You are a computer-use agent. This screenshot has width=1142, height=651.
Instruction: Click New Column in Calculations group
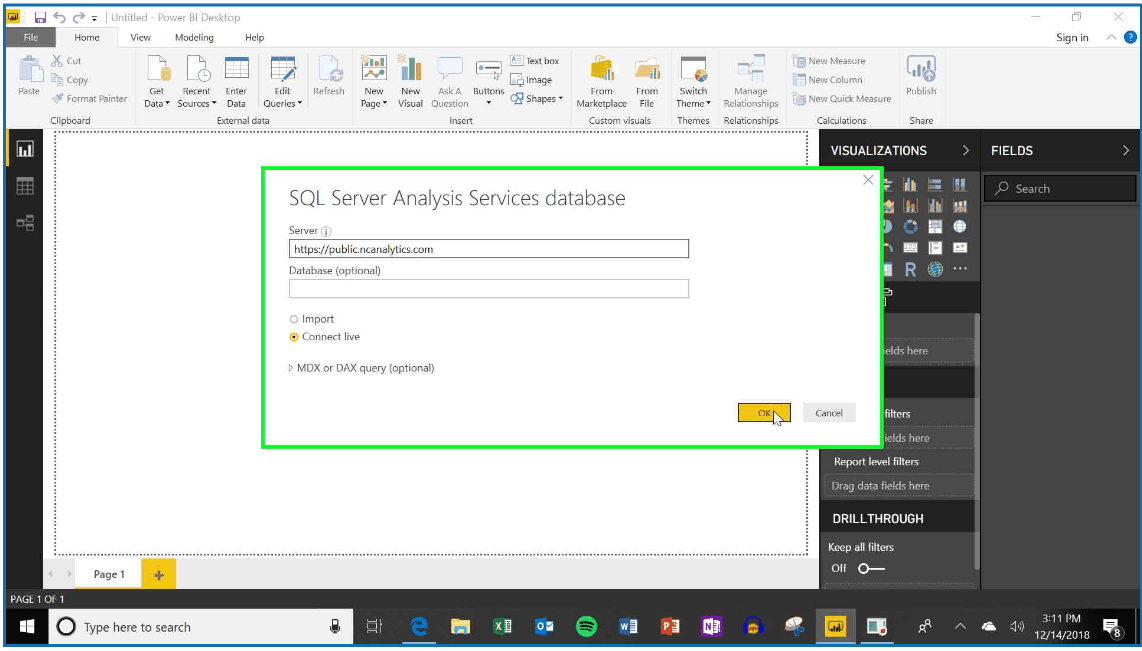(x=827, y=80)
